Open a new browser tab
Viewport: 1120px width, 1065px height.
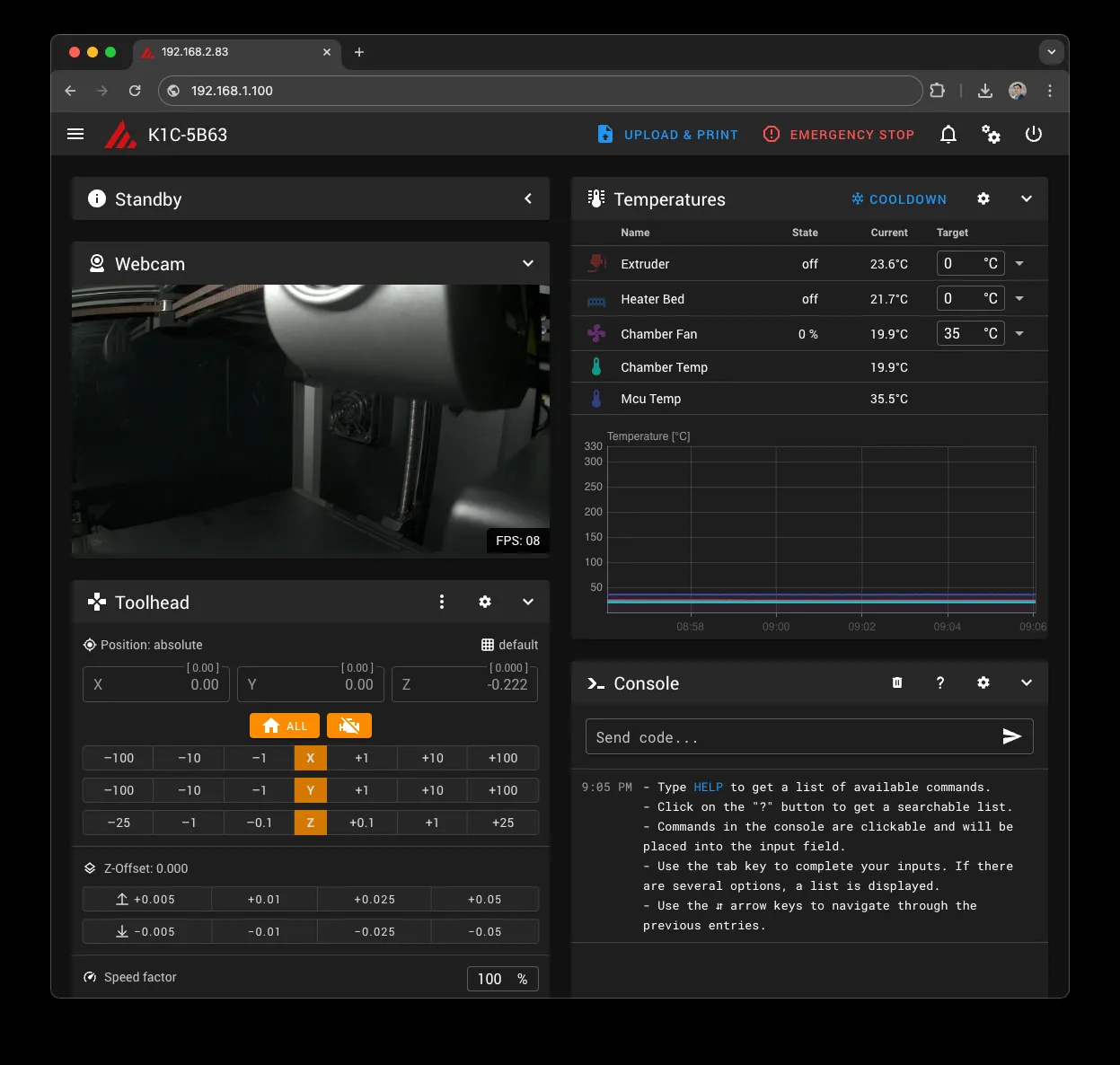359,52
